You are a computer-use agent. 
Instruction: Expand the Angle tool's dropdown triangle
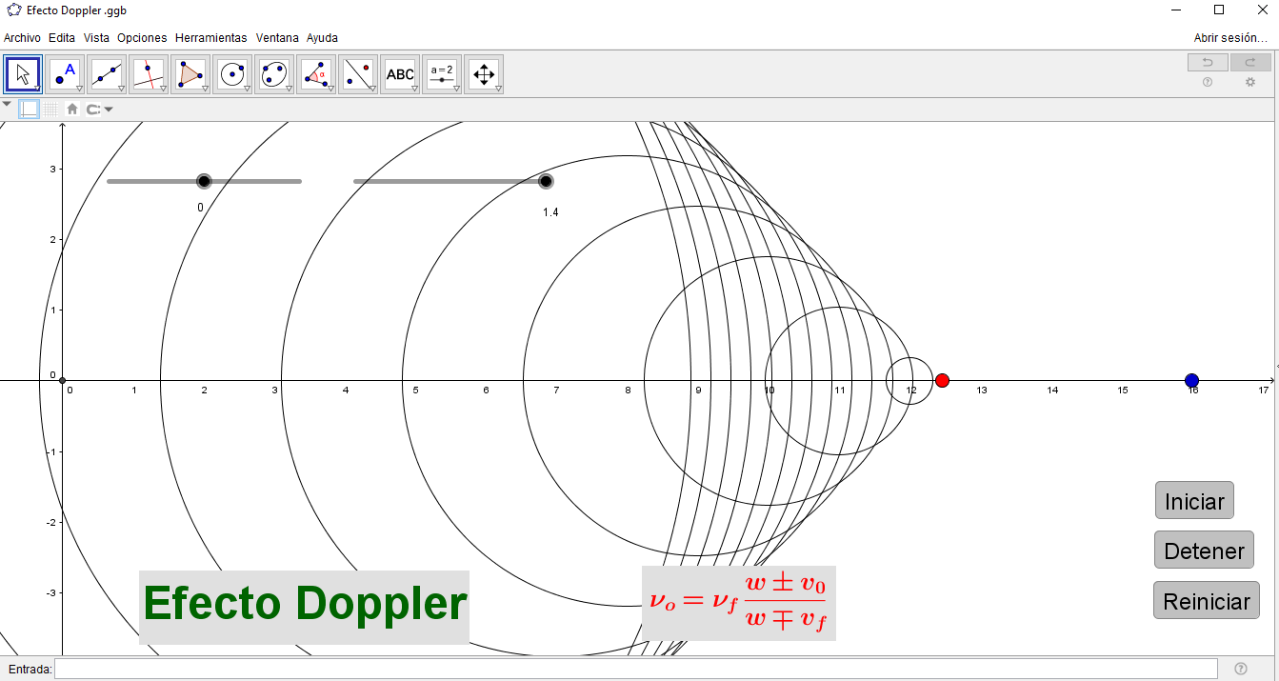(330, 89)
